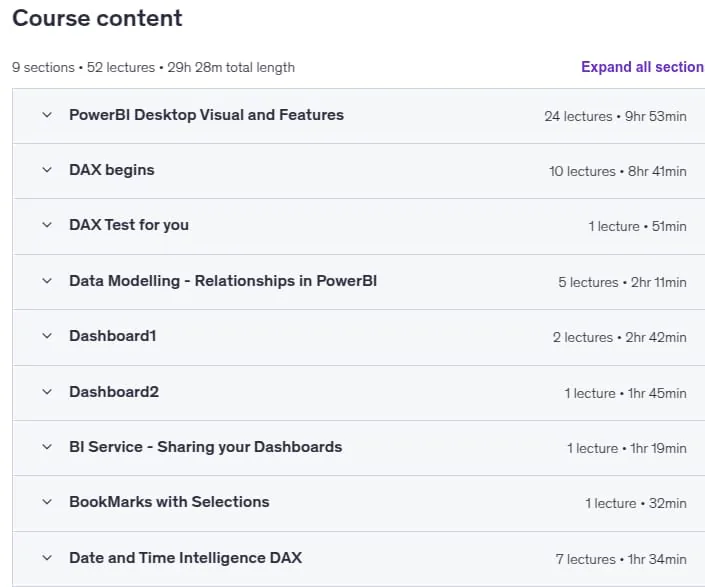Expand chevron beside BookMarks with Selections

point(47,502)
